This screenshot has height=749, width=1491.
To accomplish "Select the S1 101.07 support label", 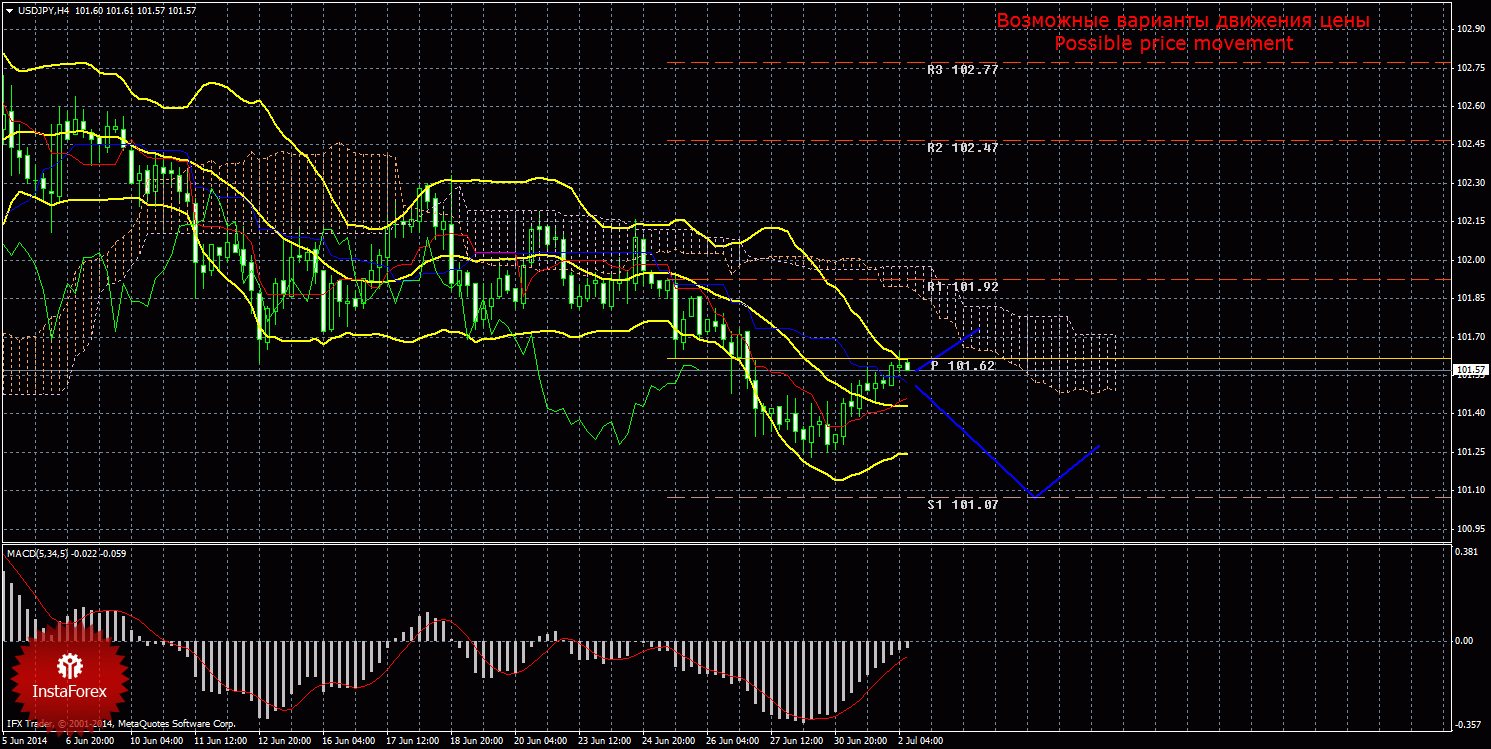I will pyautogui.click(x=962, y=505).
